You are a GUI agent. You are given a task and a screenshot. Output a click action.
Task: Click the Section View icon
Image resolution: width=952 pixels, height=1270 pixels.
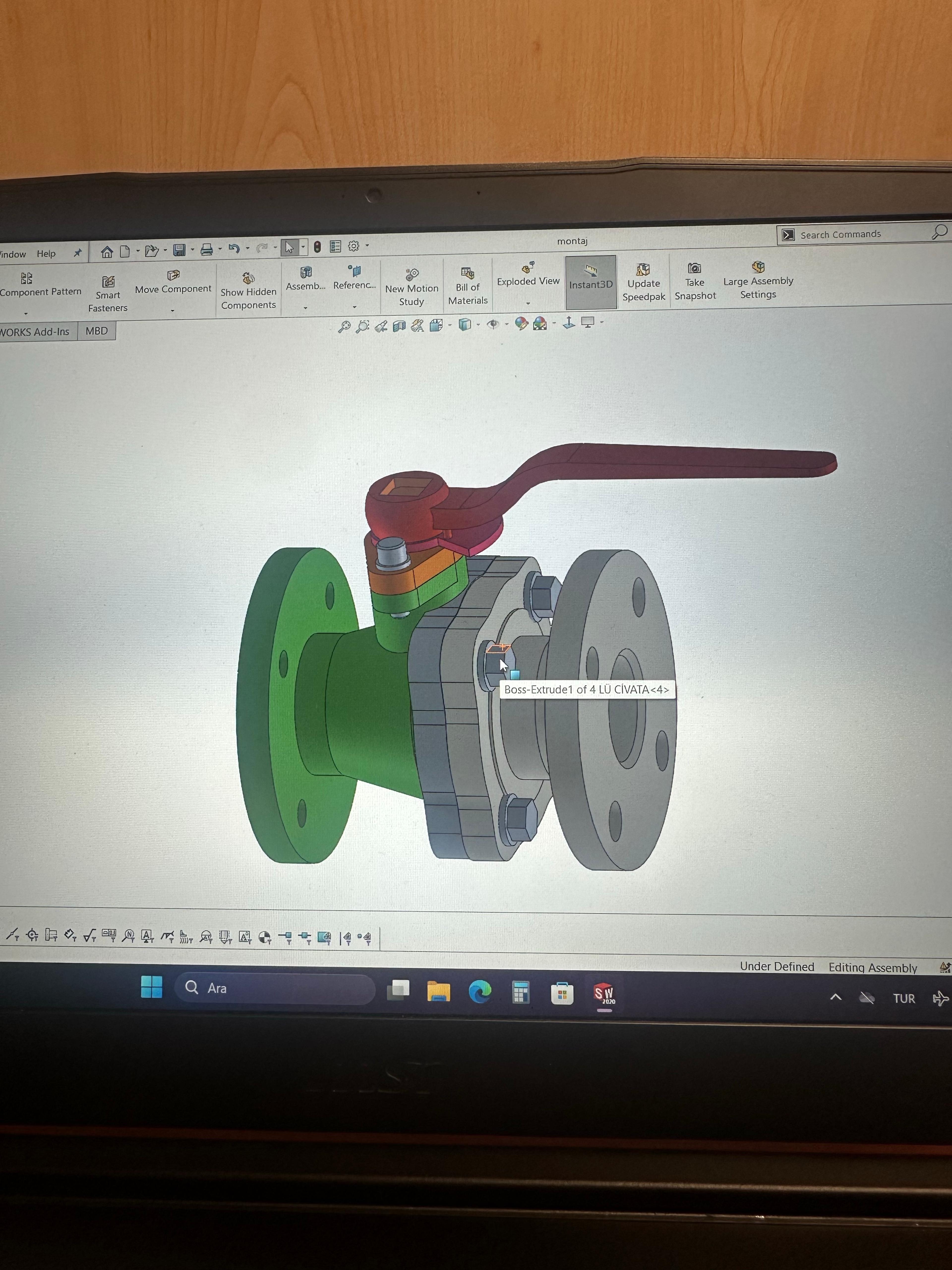399,326
